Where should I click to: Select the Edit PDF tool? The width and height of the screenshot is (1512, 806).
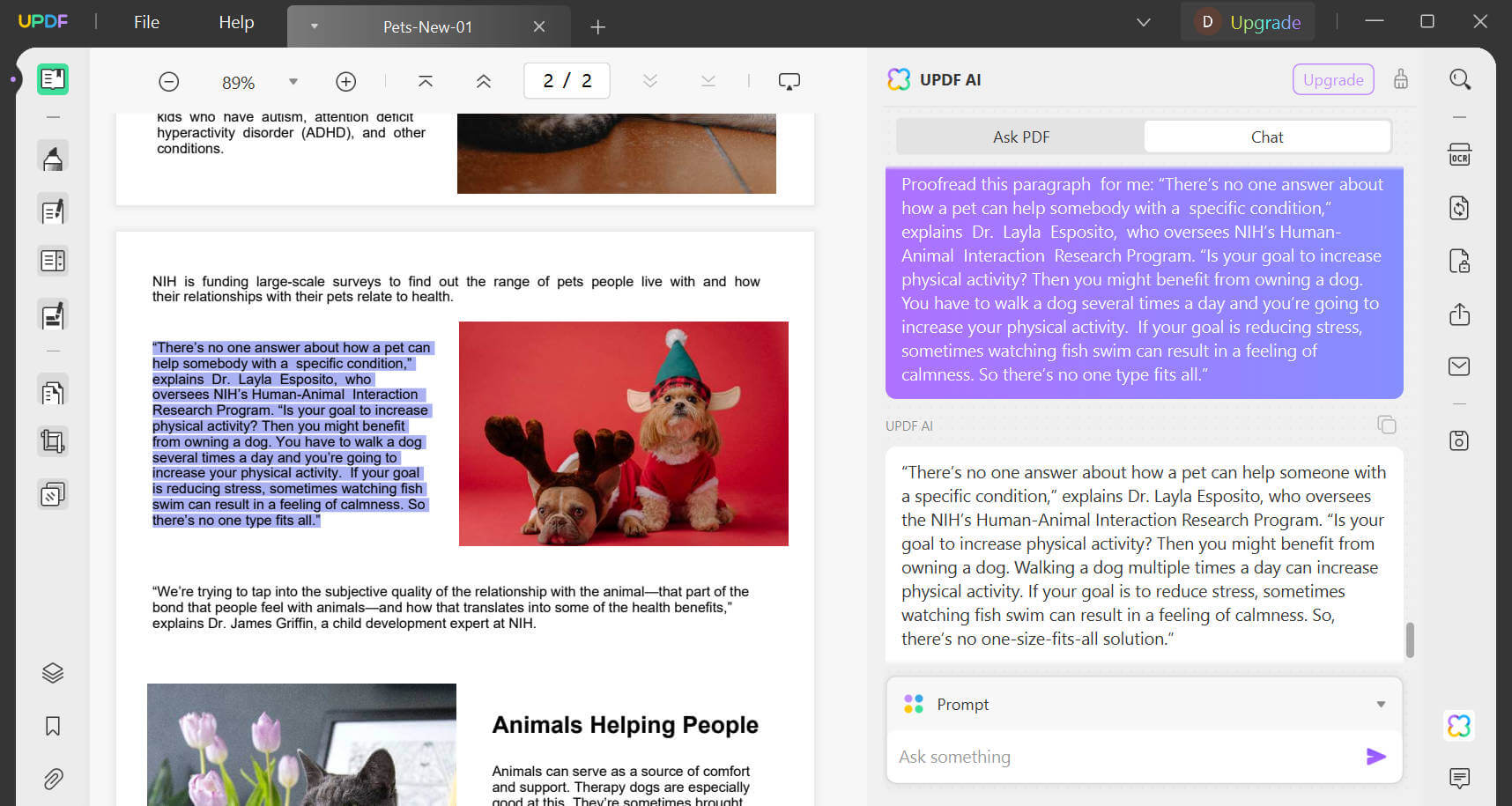coord(53,209)
